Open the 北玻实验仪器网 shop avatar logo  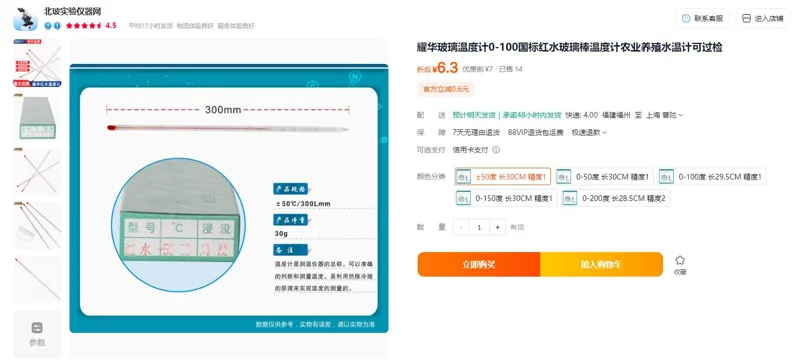click(26, 19)
